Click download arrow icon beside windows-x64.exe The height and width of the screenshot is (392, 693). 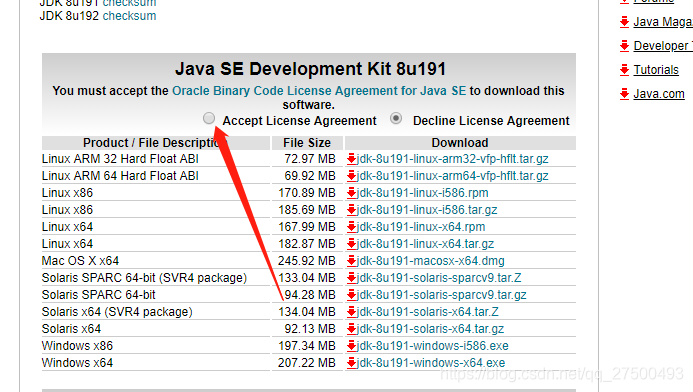[x=352, y=363]
